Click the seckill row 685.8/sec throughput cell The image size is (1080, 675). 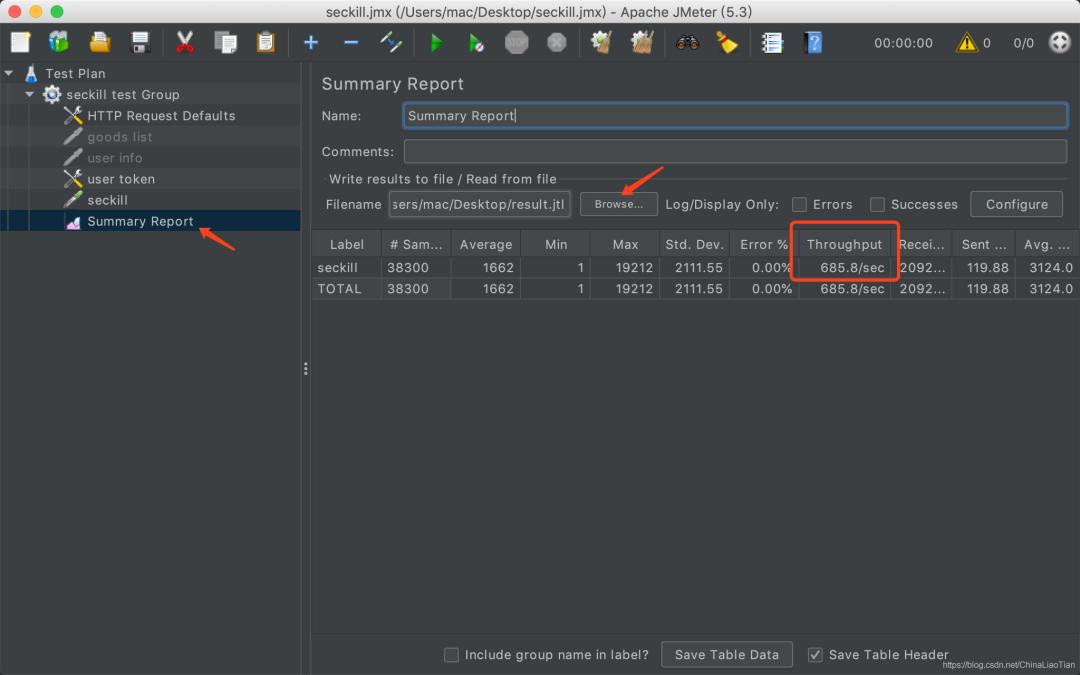point(844,267)
